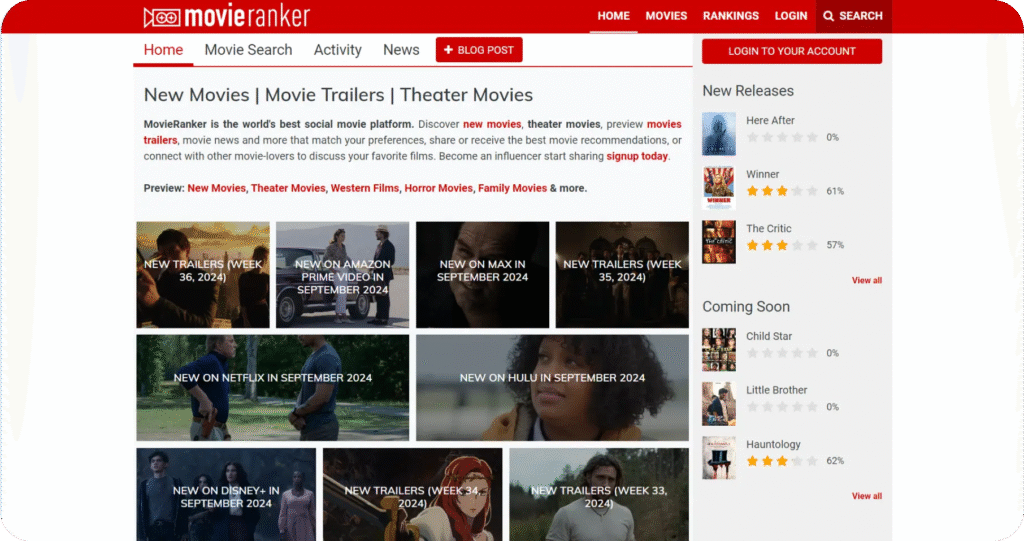1024x541 pixels.
Task: Go to the News tab
Action: (x=401, y=50)
